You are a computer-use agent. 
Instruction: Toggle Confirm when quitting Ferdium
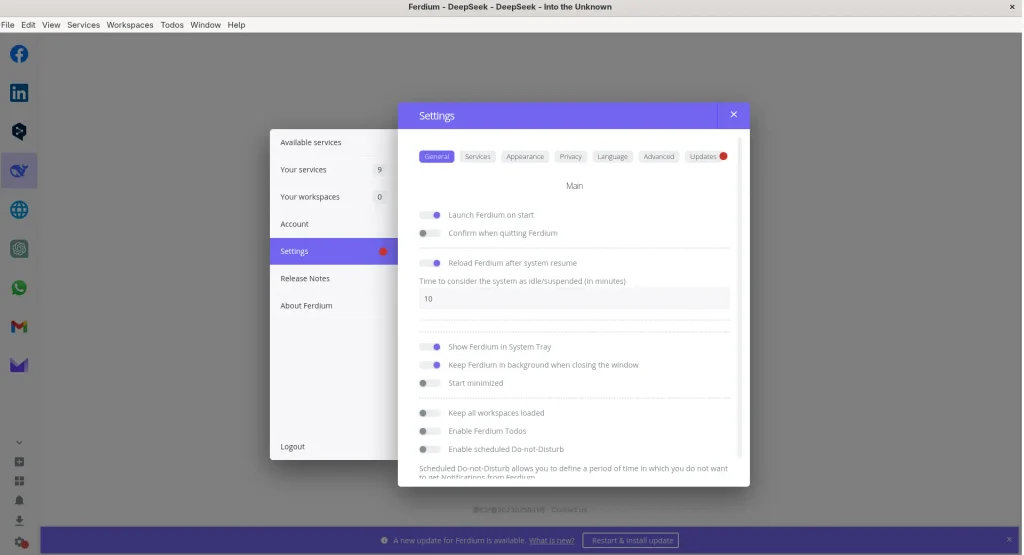tap(430, 233)
